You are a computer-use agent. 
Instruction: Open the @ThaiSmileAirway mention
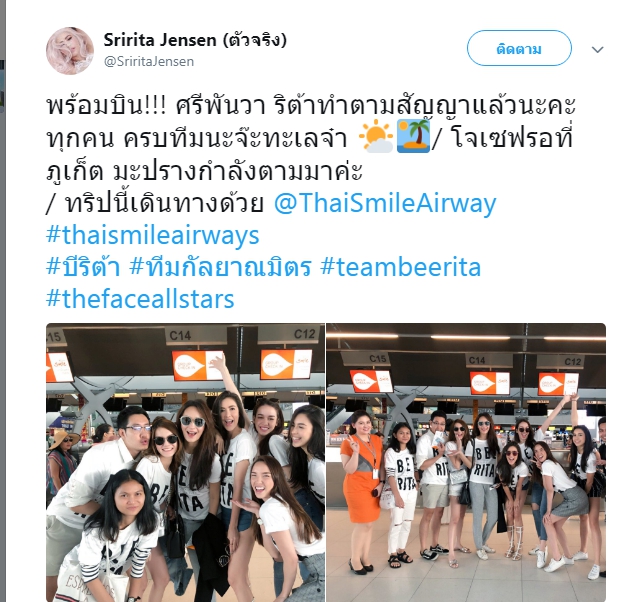tap(385, 203)
